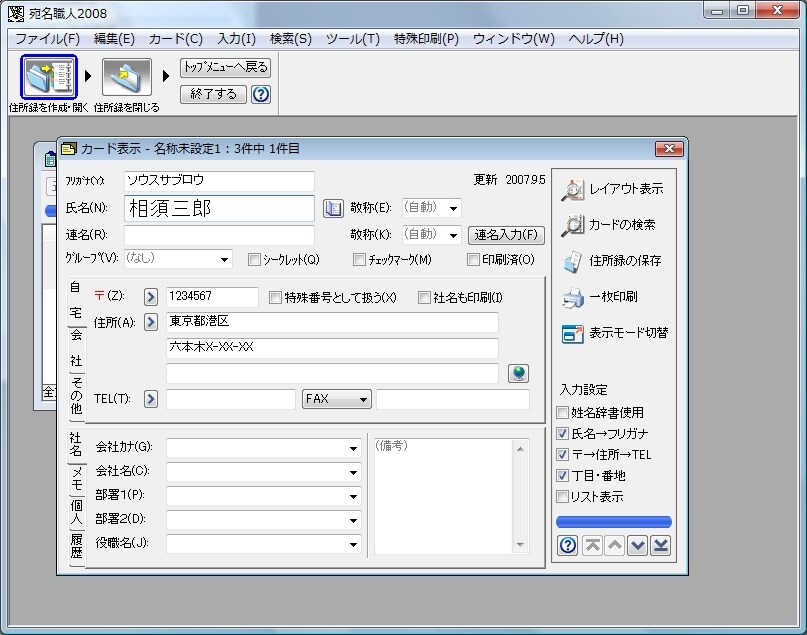Select the 個人 vertical tab

76,513
